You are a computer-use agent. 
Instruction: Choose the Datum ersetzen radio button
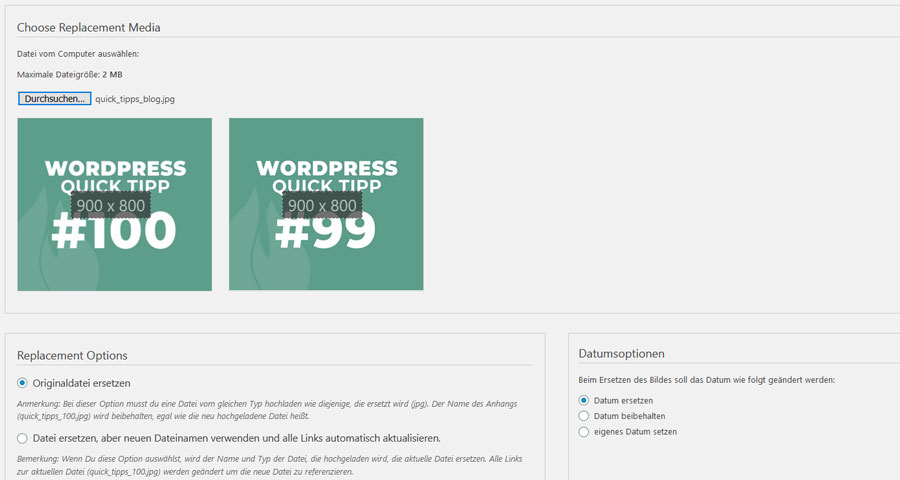coord(584,400)
